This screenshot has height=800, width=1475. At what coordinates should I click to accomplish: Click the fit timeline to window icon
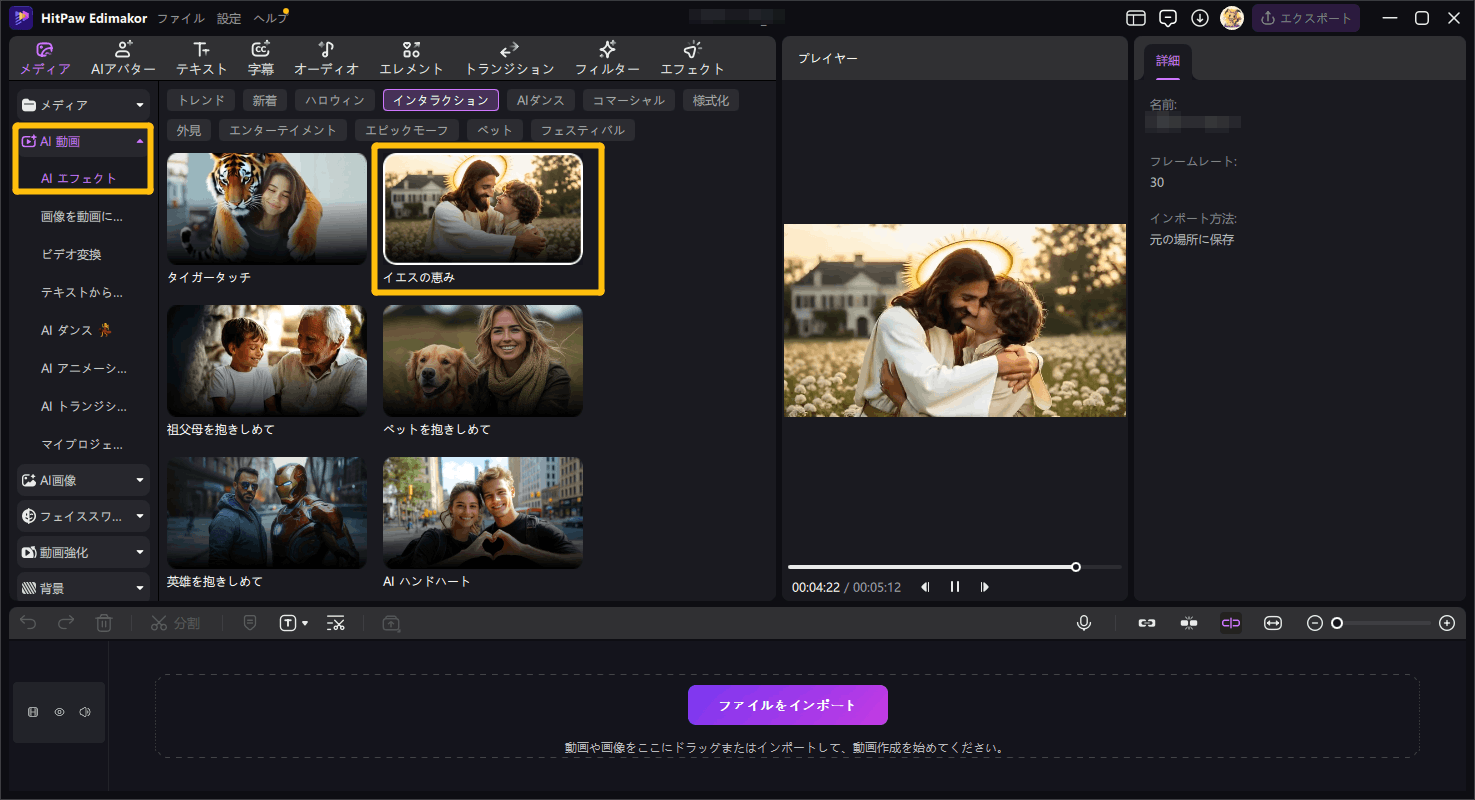coord(1272,623)
